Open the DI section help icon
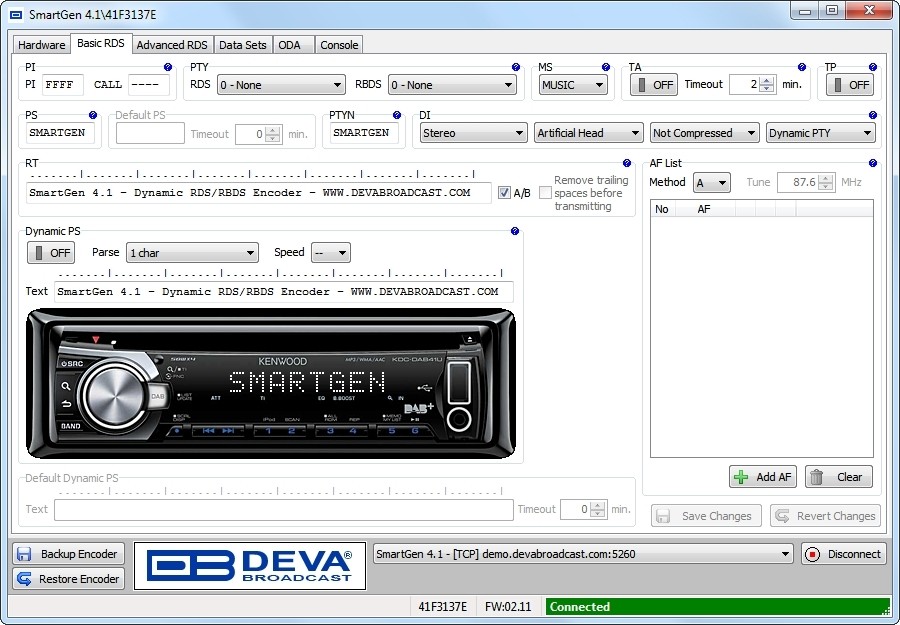Screen dimensions: 900x625 pyautogui.click(x=872, y=115)
